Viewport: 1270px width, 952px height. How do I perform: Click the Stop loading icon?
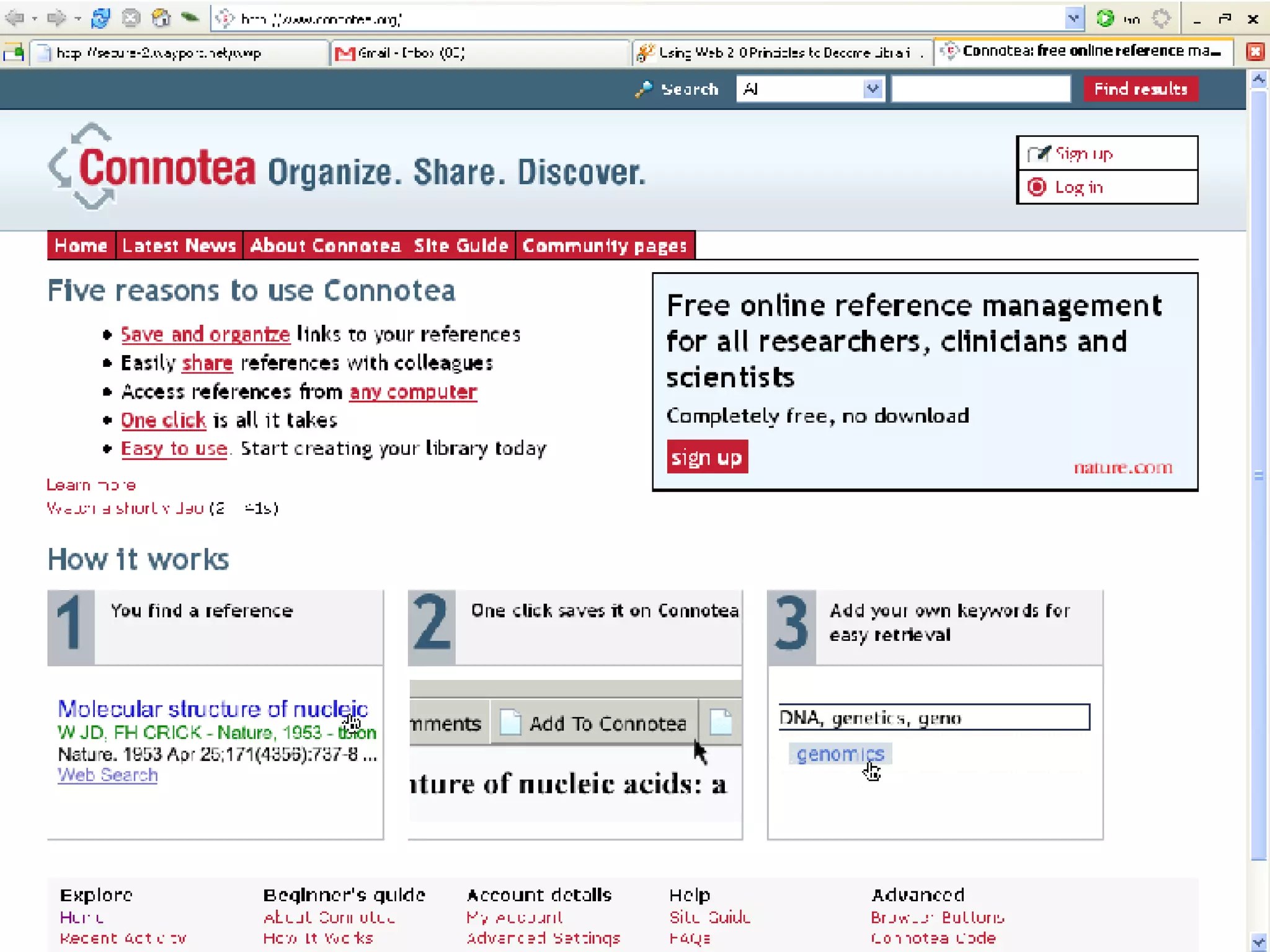click(x=131, y=19)
